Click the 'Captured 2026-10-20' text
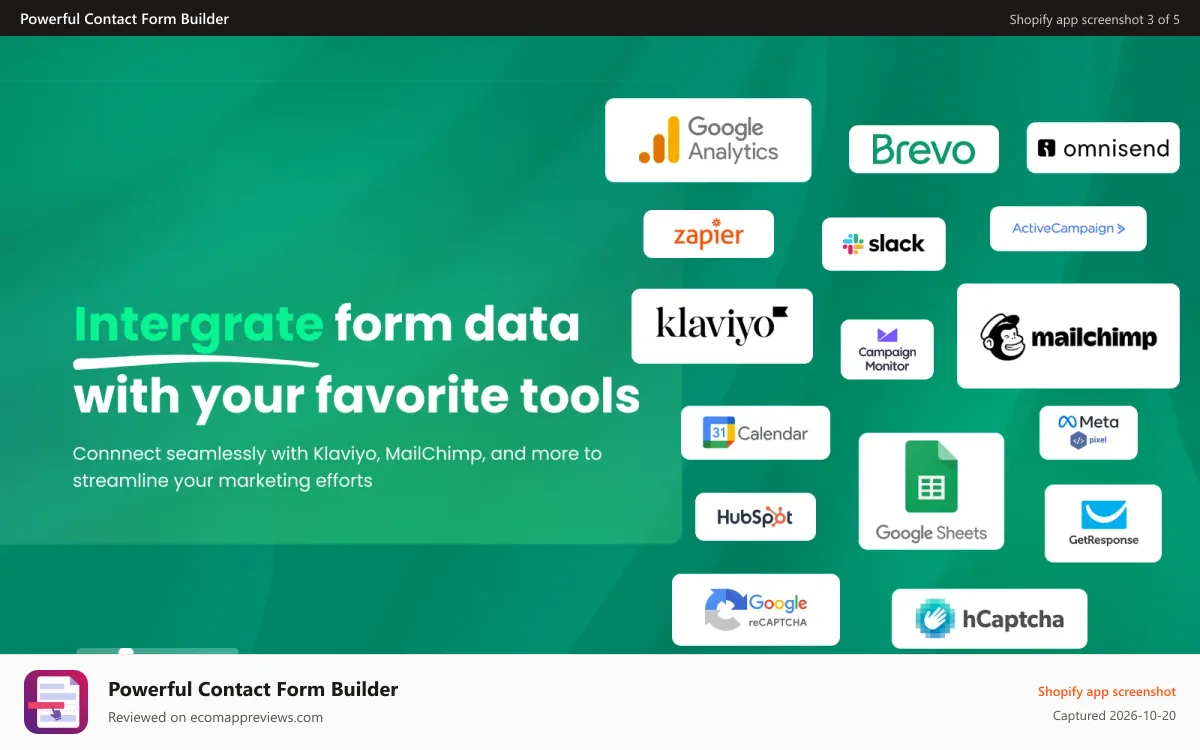Image resolution: width=1200 pixels, height=750 pixels. (1114, 716)
